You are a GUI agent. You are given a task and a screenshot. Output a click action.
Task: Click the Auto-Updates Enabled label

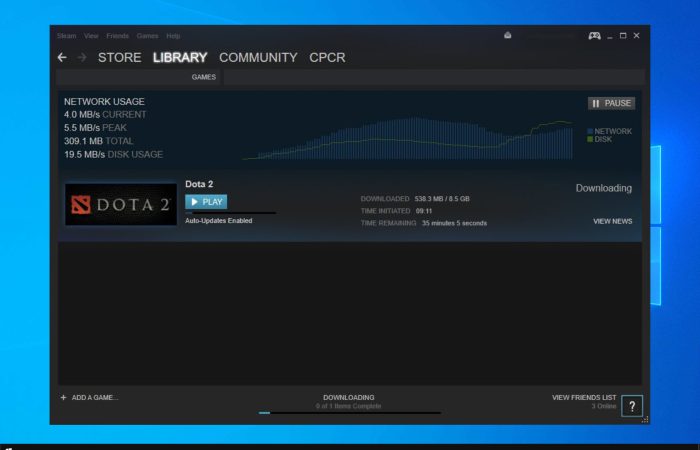[219, 221]
